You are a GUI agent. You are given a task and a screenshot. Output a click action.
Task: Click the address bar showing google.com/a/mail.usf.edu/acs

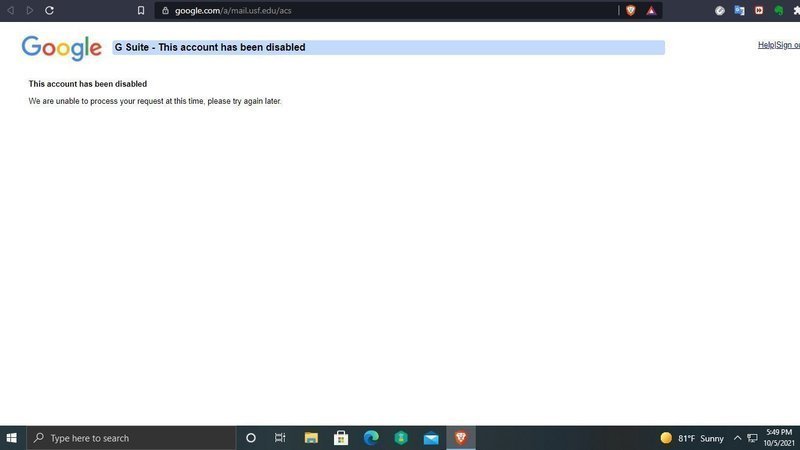click(x=386, y=10)
